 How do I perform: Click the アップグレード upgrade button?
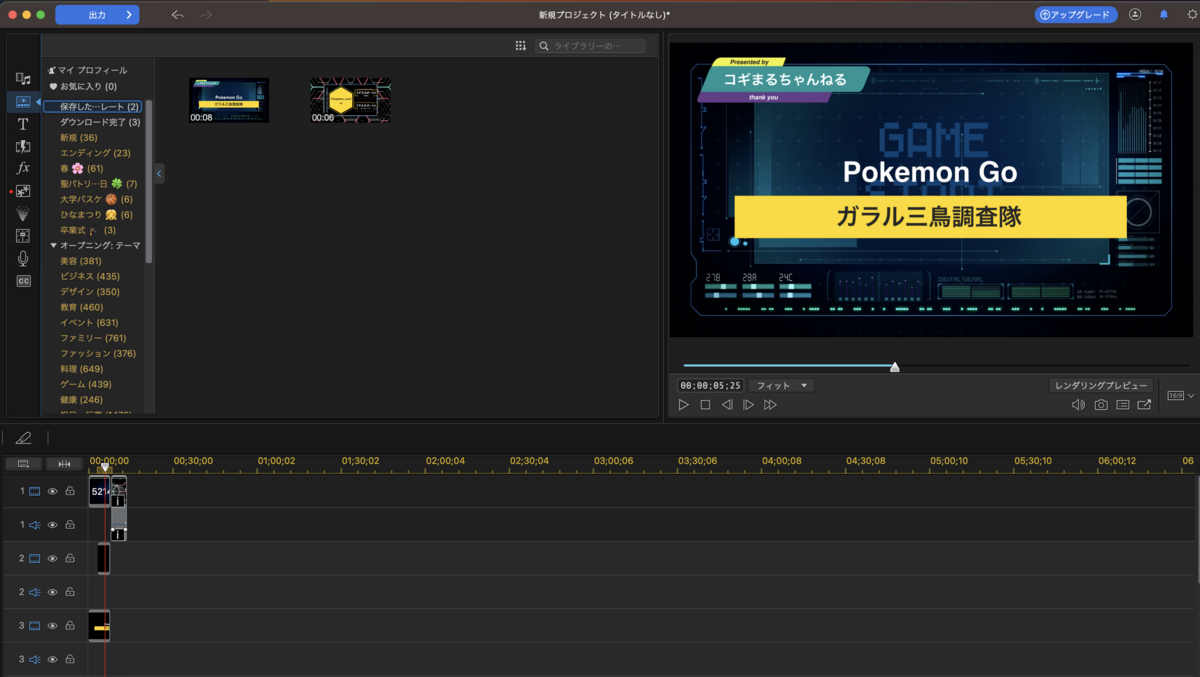click(1076, 15)
